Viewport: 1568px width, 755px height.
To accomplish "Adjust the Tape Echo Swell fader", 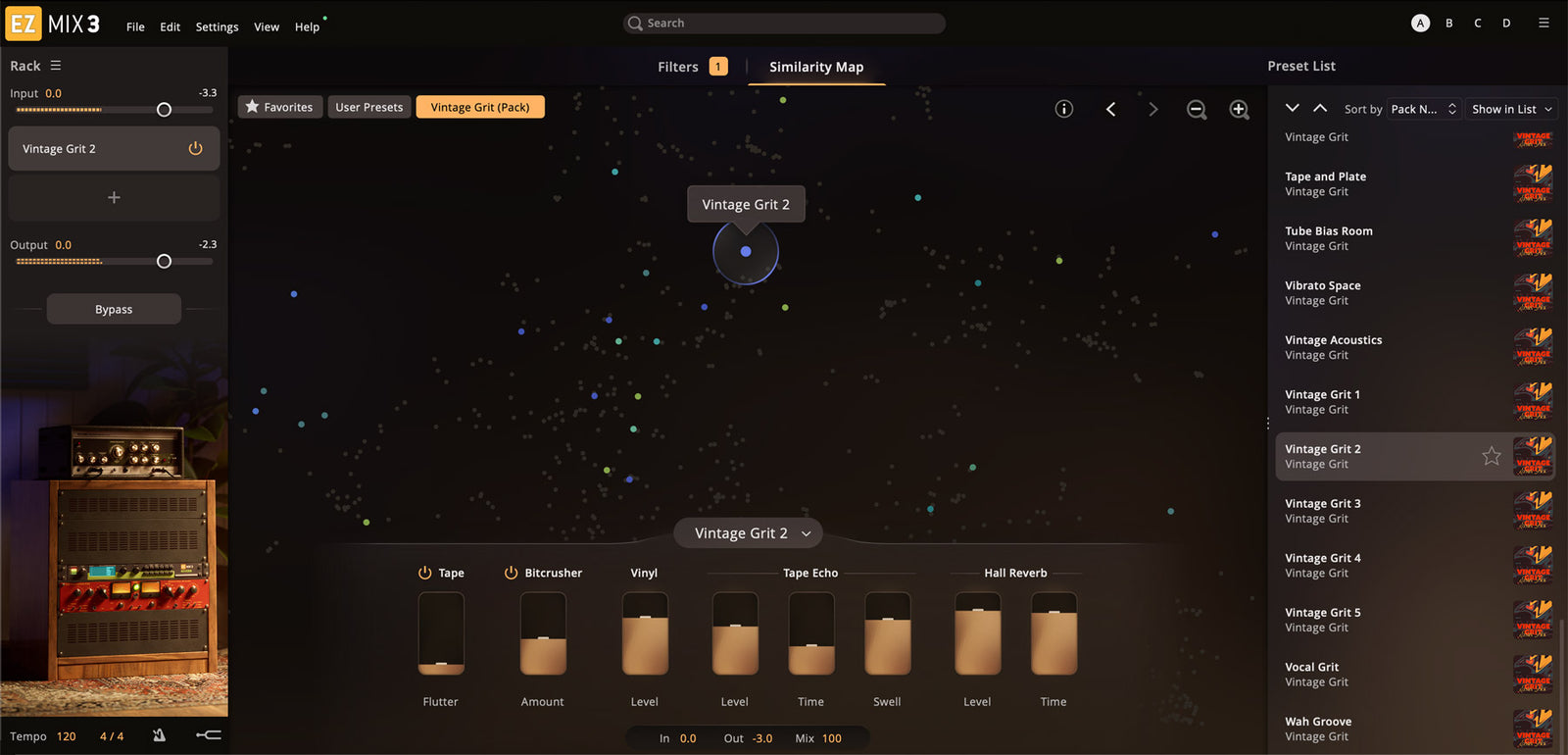I will (888, 633).
